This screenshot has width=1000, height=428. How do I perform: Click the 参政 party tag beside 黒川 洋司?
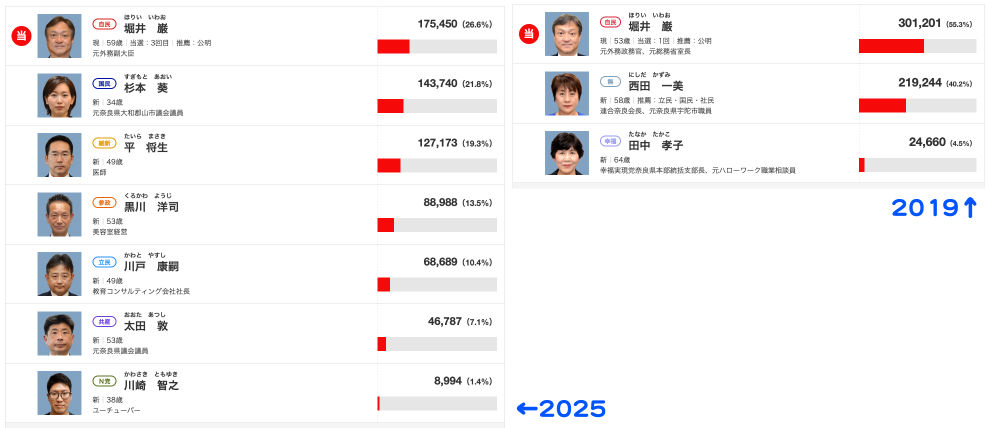click(104, 202)
